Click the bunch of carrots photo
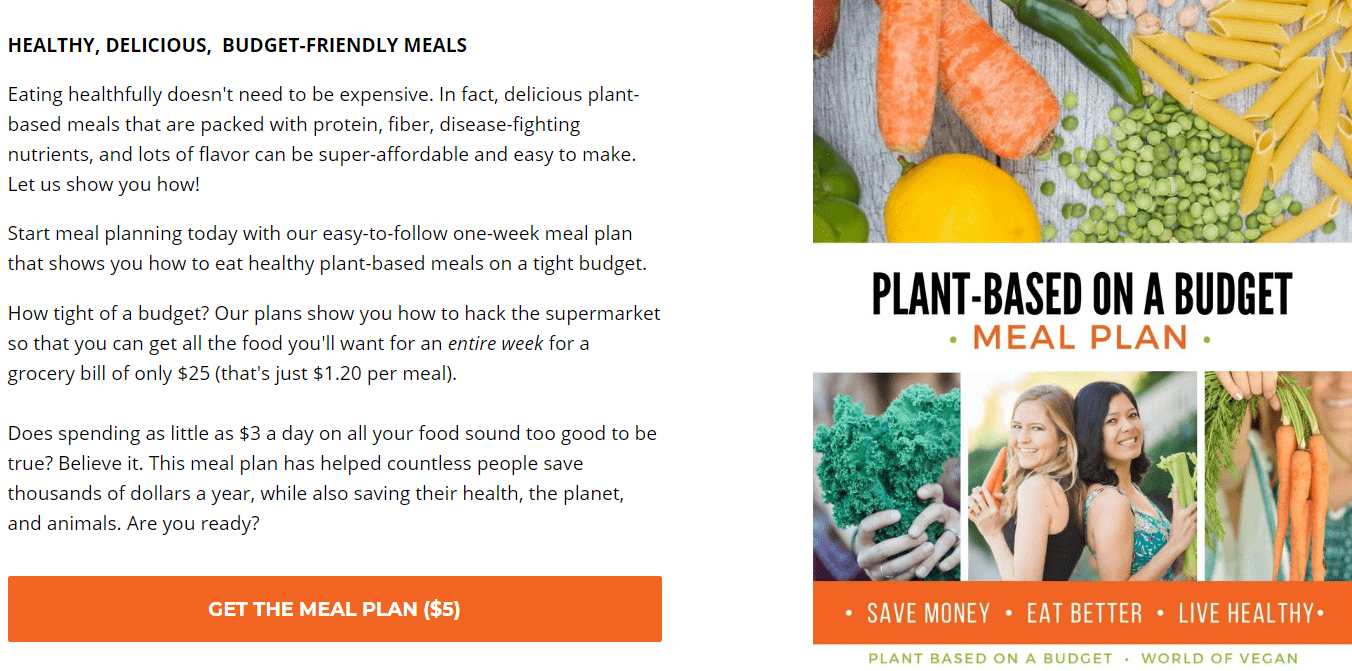This screenshot has width=1352, height=671. coord(1278,476)
